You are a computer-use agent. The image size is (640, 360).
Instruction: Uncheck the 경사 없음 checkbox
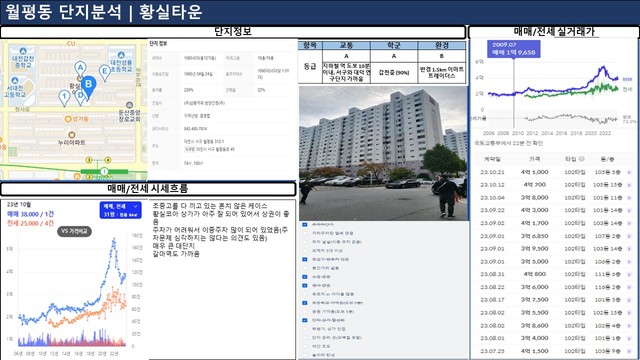point(305,285)
